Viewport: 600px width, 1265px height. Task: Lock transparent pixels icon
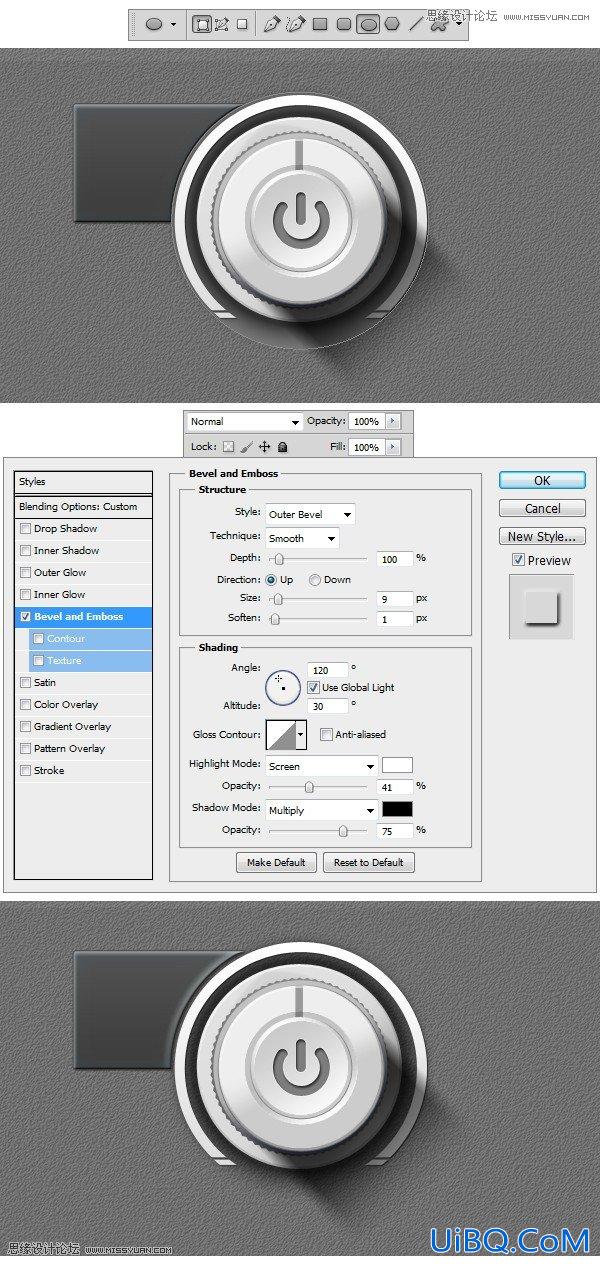228,447
